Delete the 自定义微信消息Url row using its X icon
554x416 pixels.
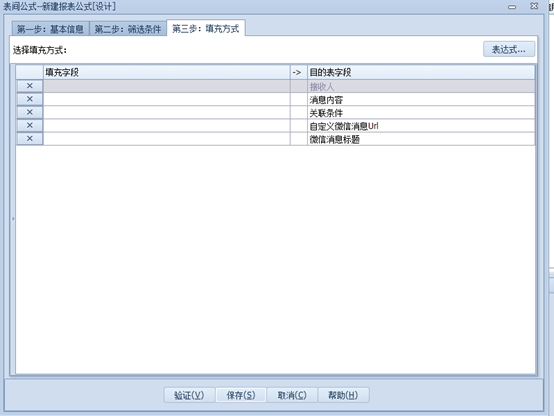click(x=30, y=125)
